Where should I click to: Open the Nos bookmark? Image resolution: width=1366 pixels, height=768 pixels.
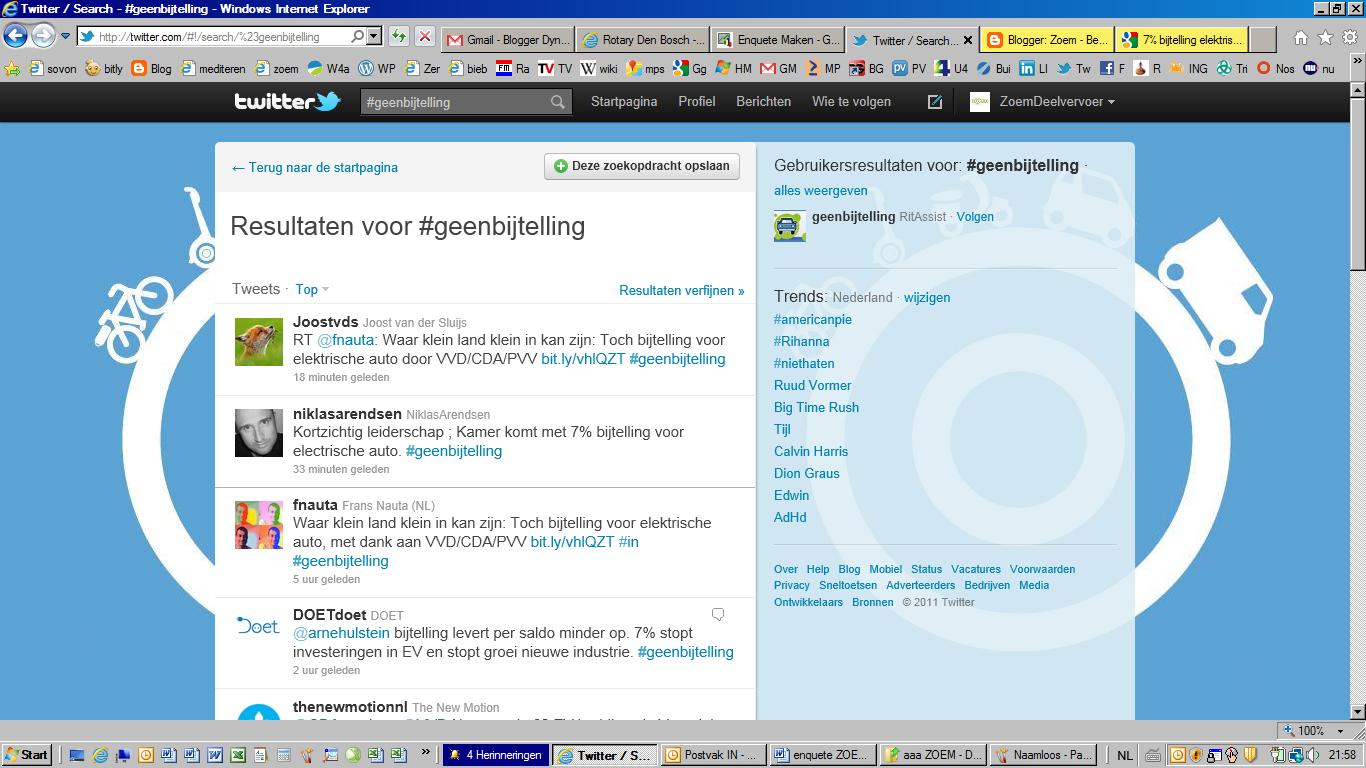coord(1275,69)
